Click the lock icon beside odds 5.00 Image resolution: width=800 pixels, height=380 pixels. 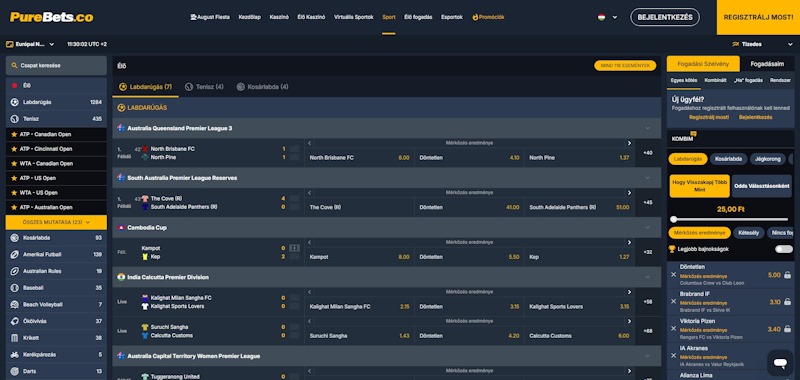pos(788,275)
